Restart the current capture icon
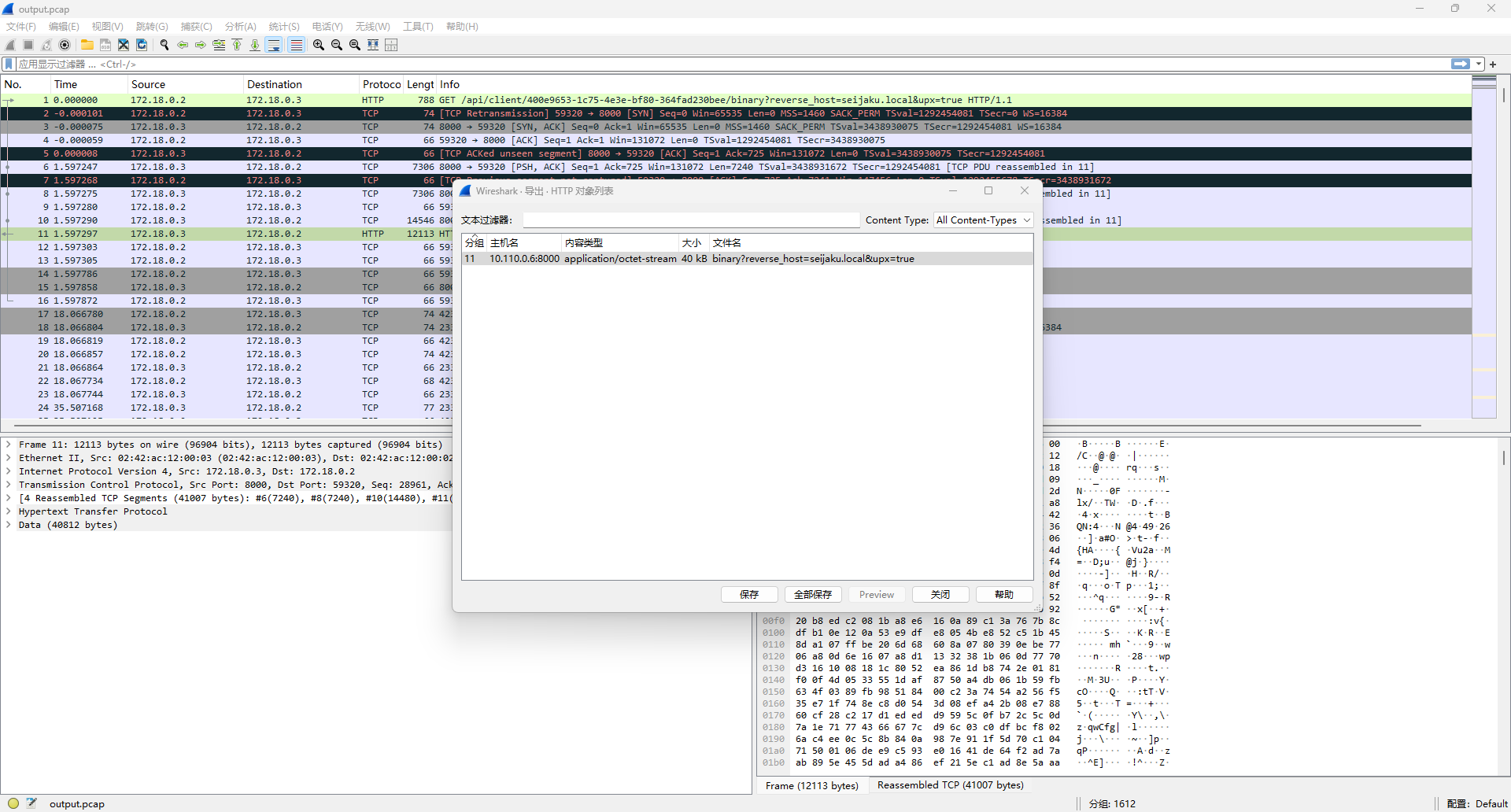Viewport: 1511px width, 812px height. pyautogui.click(x=46, y=45)
